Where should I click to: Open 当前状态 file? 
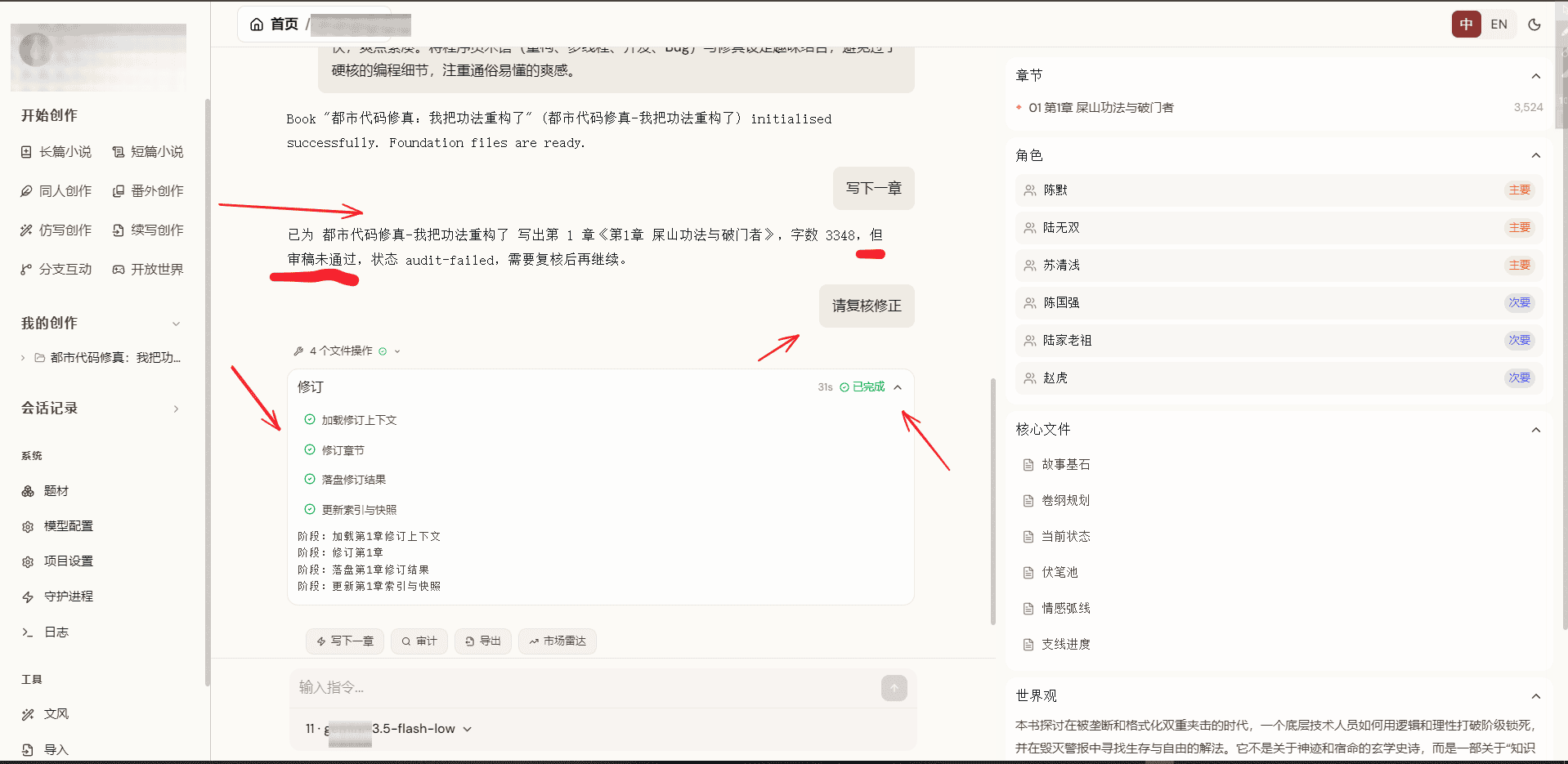[x=1057, y=537]
